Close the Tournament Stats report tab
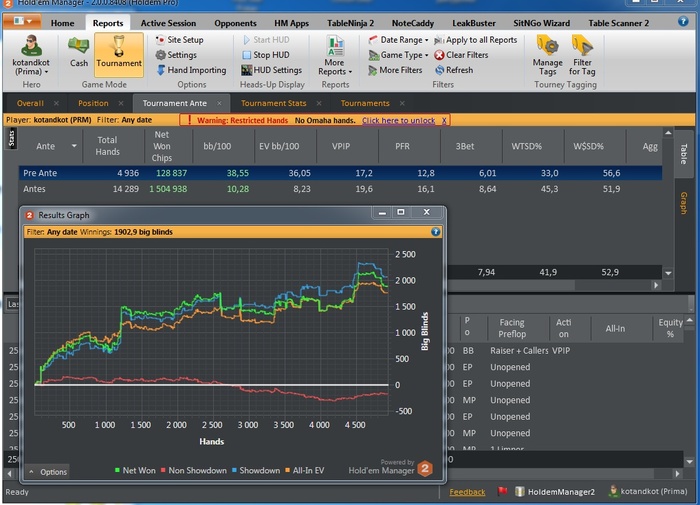The width and height of the screenshot is (700, 505). point(319,103)
